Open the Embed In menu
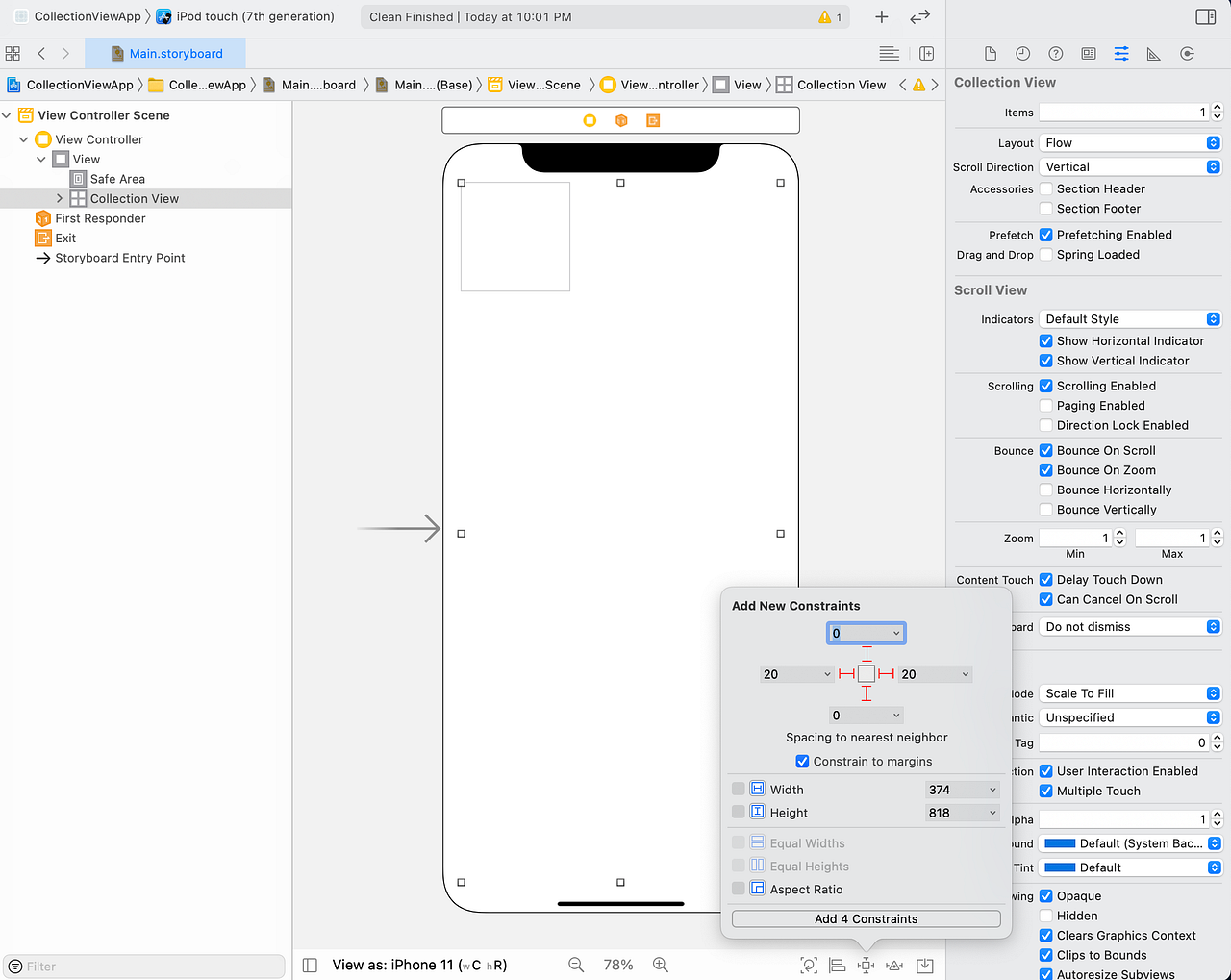Screen dimensions: 1231x980 click(x=923, y=965)
